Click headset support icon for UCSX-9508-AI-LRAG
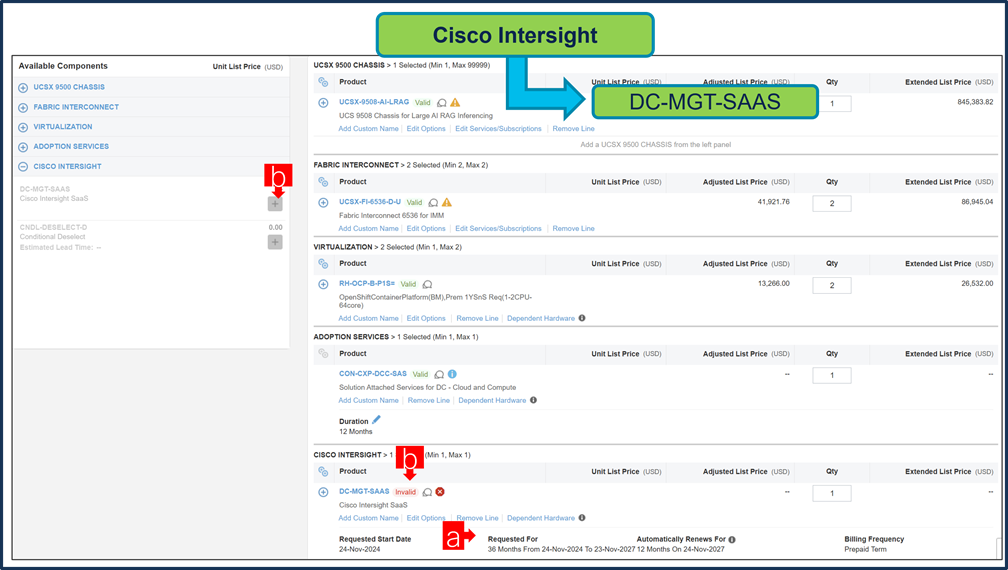The height and width of the screenshot is (570, 1008). click(x=442, y=103)
